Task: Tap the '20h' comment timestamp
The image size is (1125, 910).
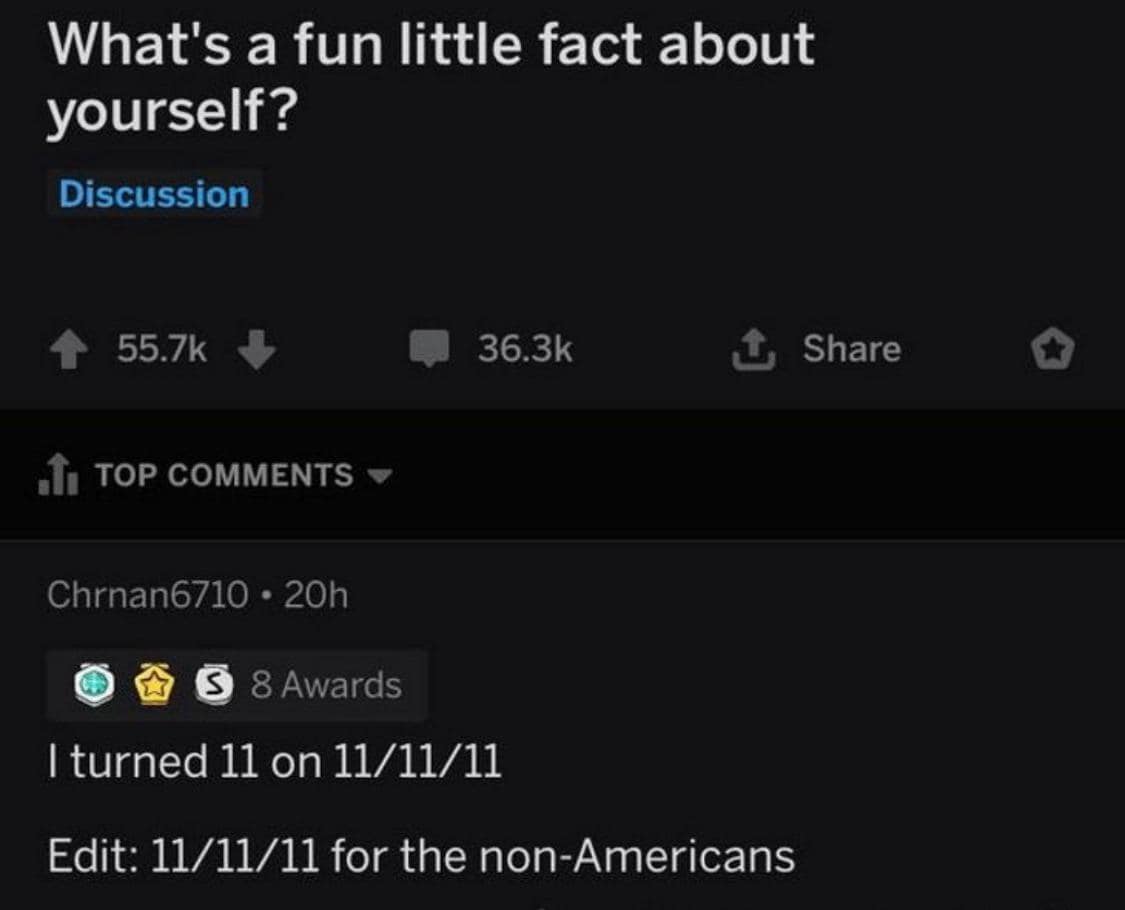Action: 317,595
